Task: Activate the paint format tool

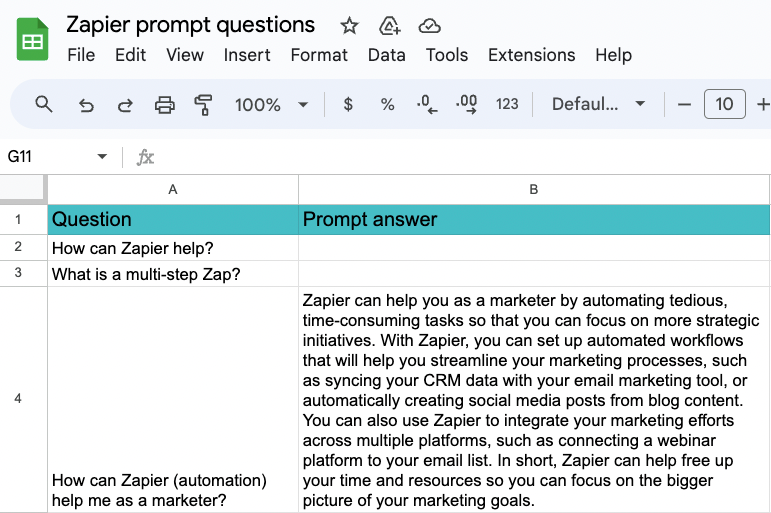Action: pos(203,105)
